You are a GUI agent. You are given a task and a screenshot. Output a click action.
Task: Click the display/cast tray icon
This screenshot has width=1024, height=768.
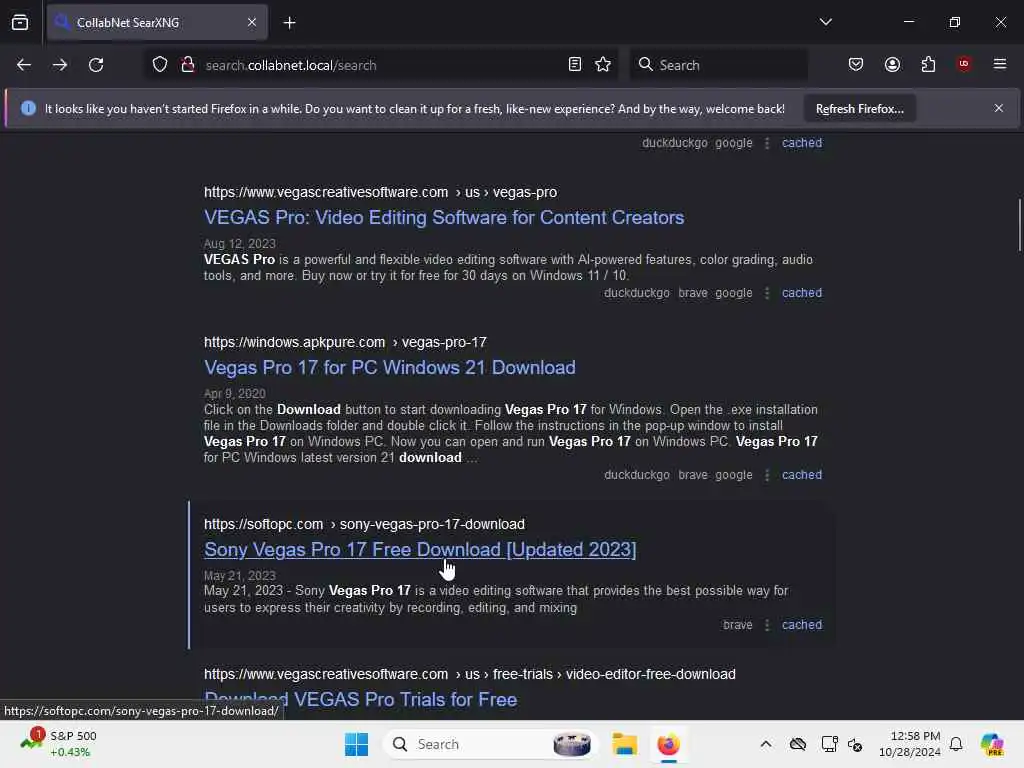coord(829,744)
